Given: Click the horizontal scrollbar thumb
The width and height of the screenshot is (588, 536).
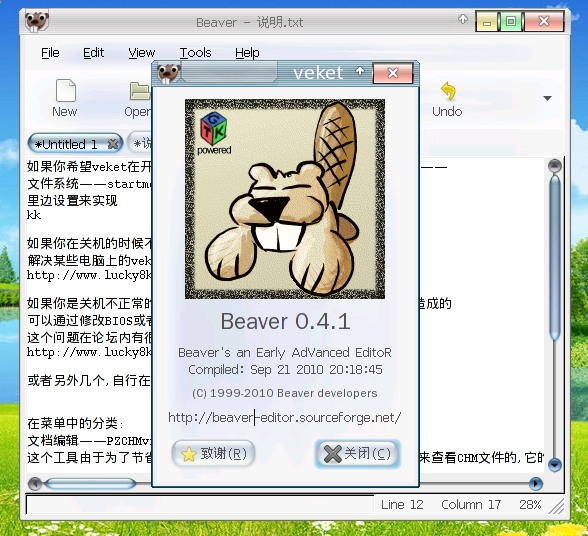Looking at the screenshot, I should tap(90, 483).
